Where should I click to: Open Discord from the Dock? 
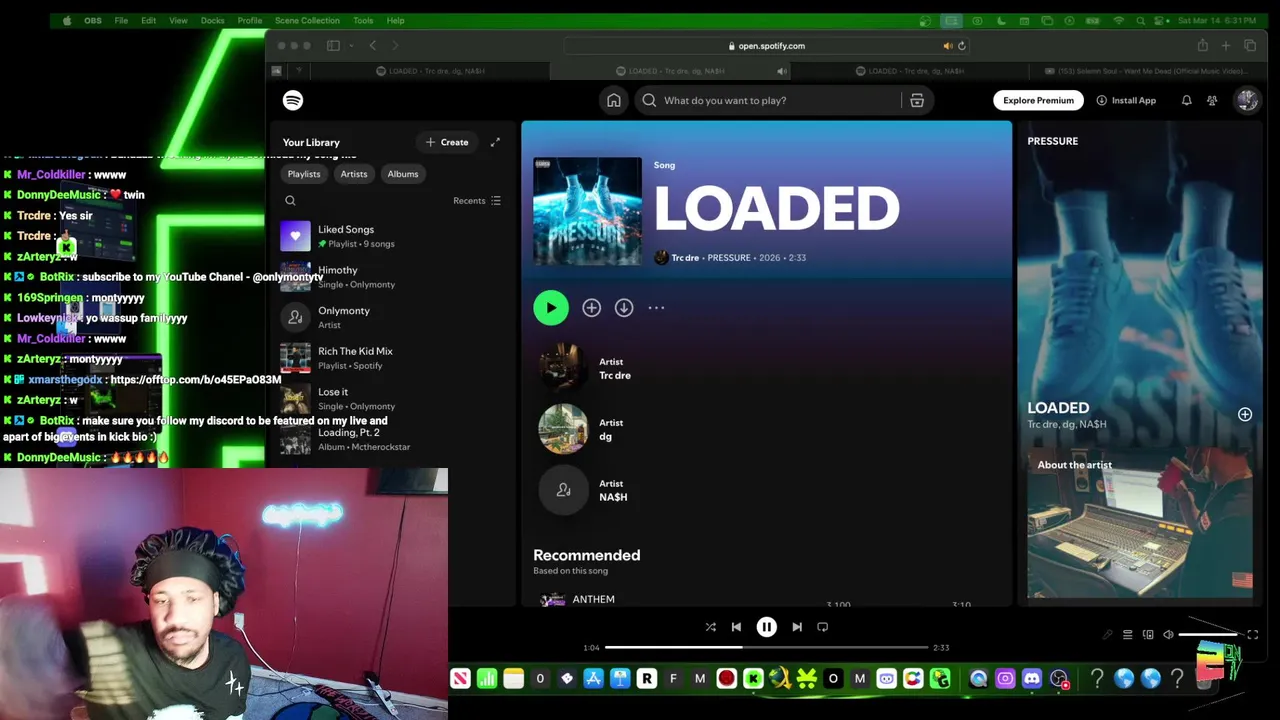coord(1032,680)
